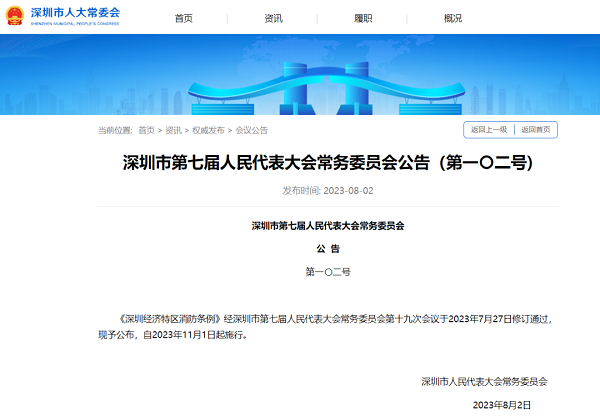The height and width of the screenshot is (416, 600).
Task: Open the 首页 navigation menu item
Action: click(x=184, y=18)
